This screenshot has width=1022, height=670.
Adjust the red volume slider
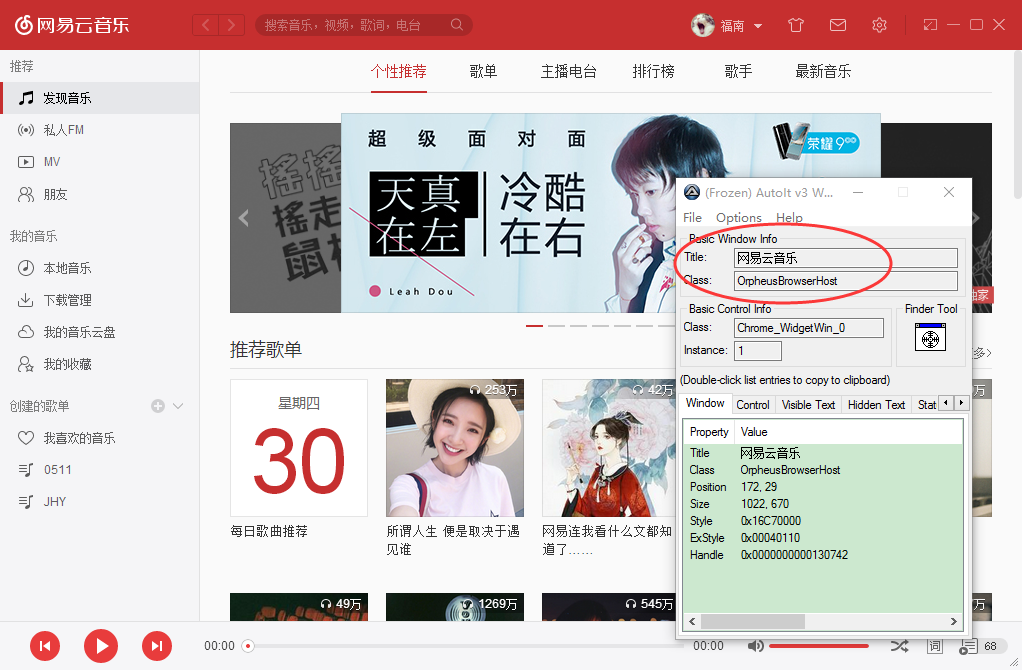click(819, 646)
